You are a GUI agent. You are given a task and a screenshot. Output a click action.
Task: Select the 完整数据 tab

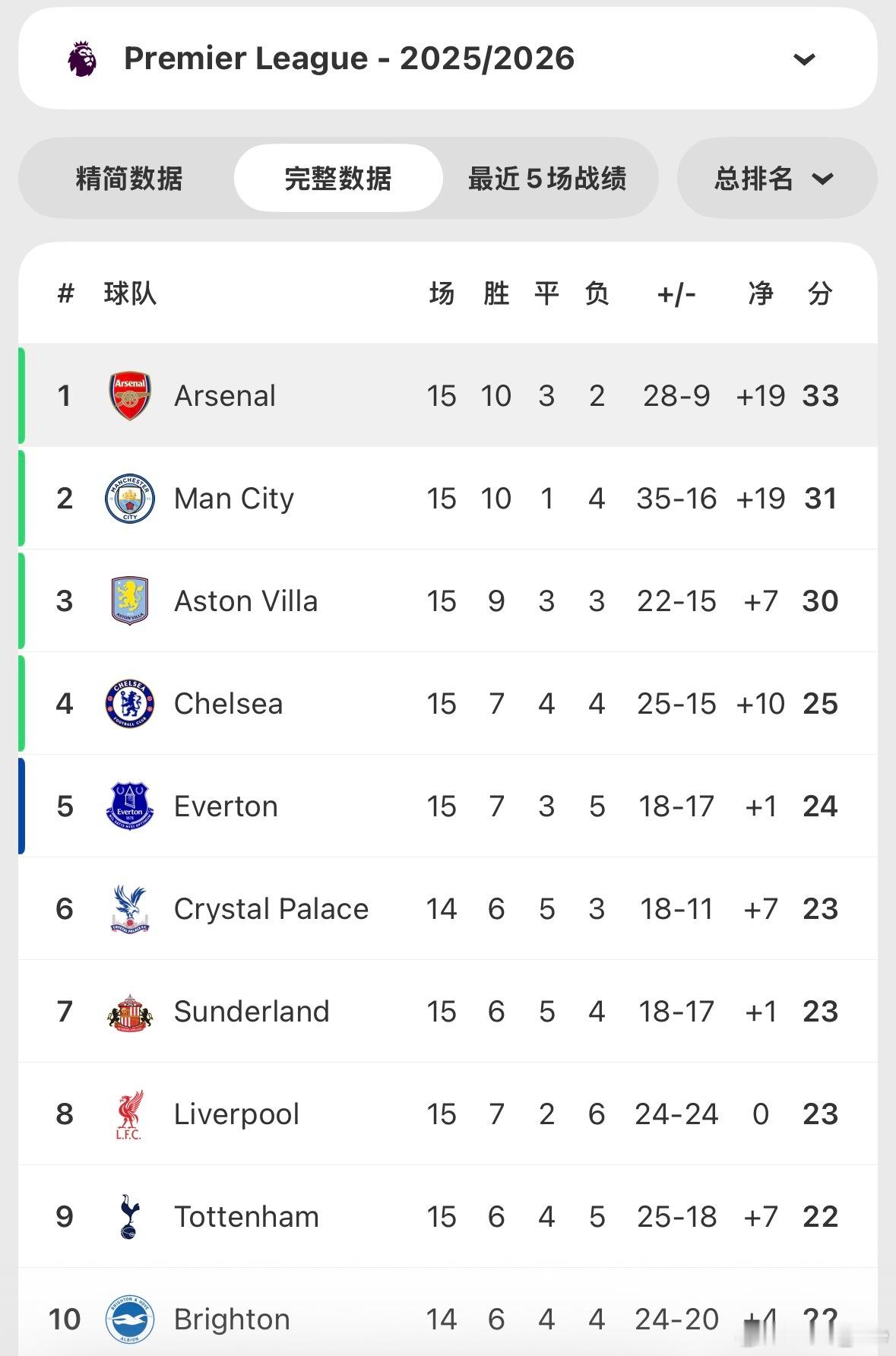(x=338, y=179)
